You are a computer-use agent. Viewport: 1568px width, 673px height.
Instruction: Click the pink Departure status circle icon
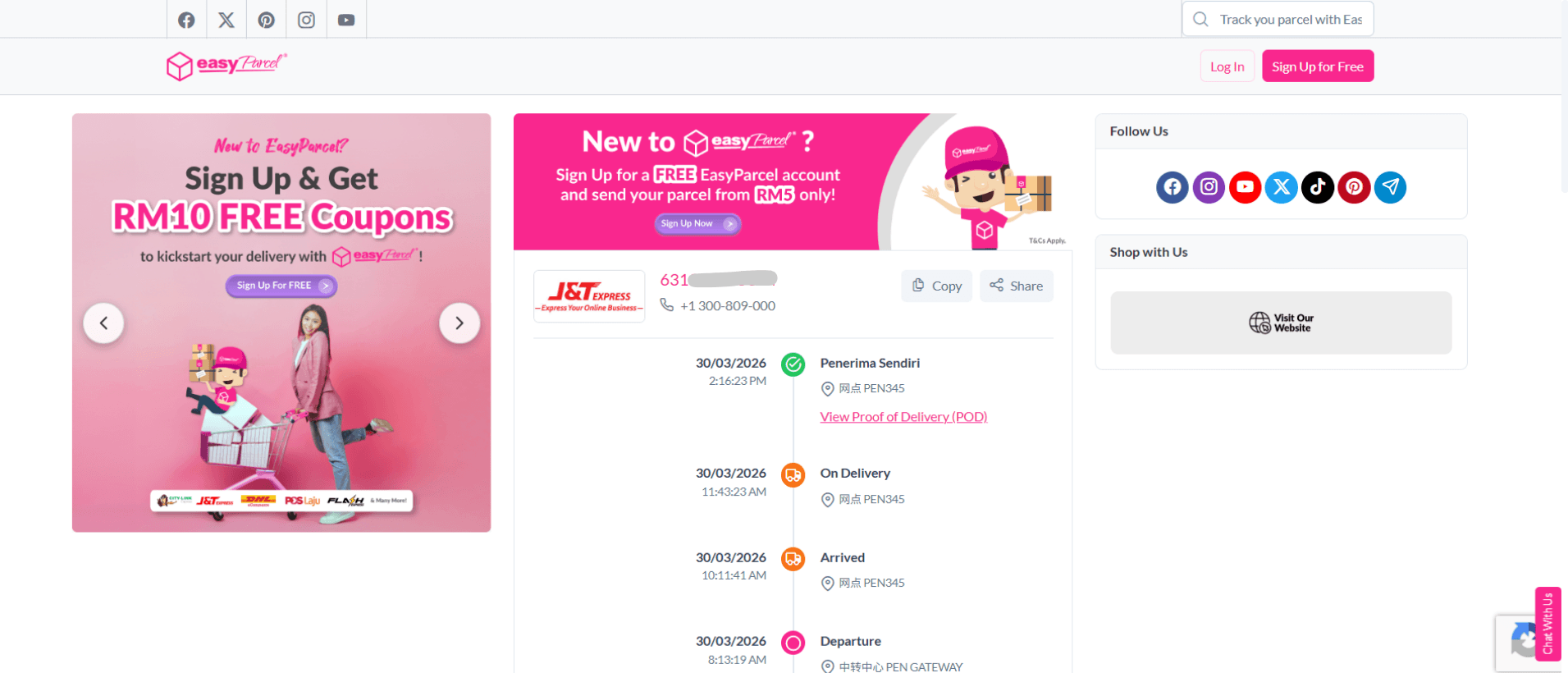click(x=793, y=643)
